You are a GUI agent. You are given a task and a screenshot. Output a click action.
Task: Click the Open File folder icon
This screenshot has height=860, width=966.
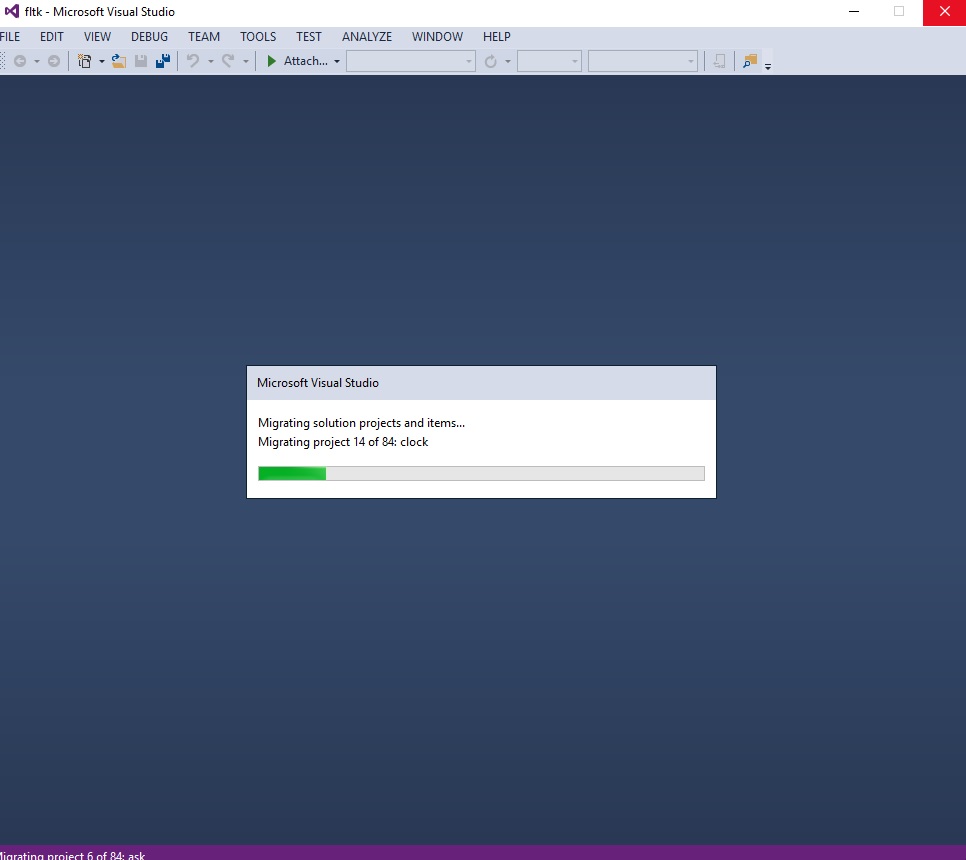tap(118, 61)
